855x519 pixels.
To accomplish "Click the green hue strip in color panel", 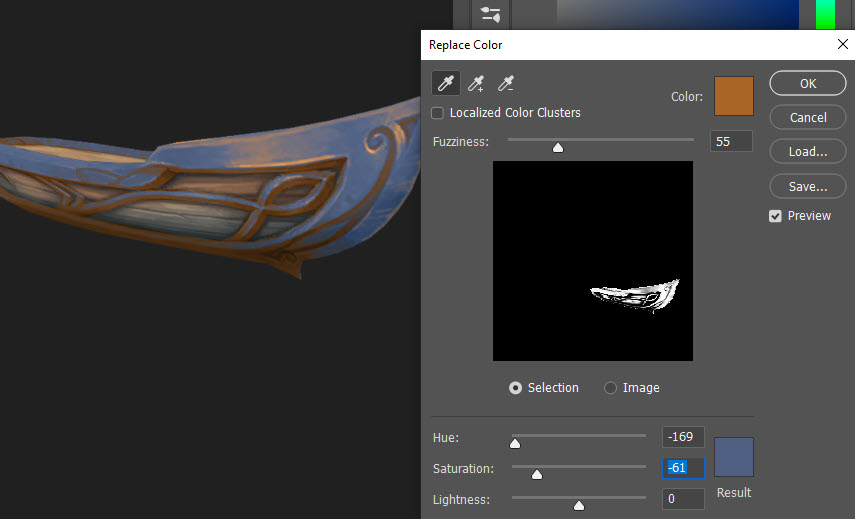I will coord(825,14).
